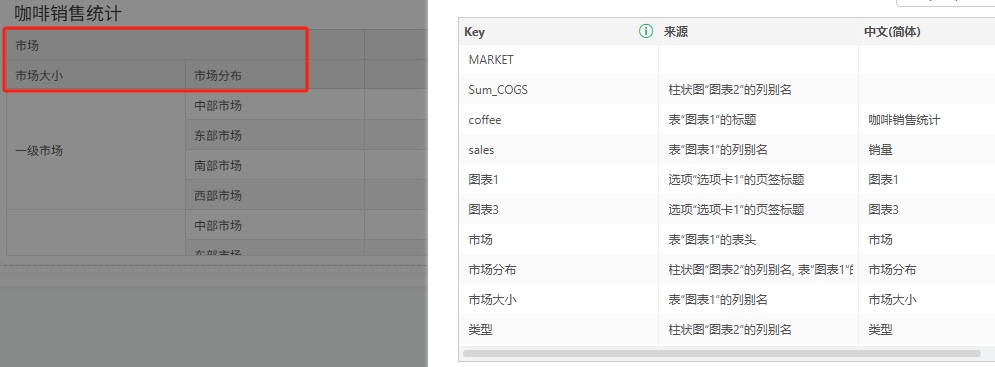Screen dimensions: 995x367
Task: Click the empty Chinese translation for Sum_COGS
Action: (x=926, y=90)
